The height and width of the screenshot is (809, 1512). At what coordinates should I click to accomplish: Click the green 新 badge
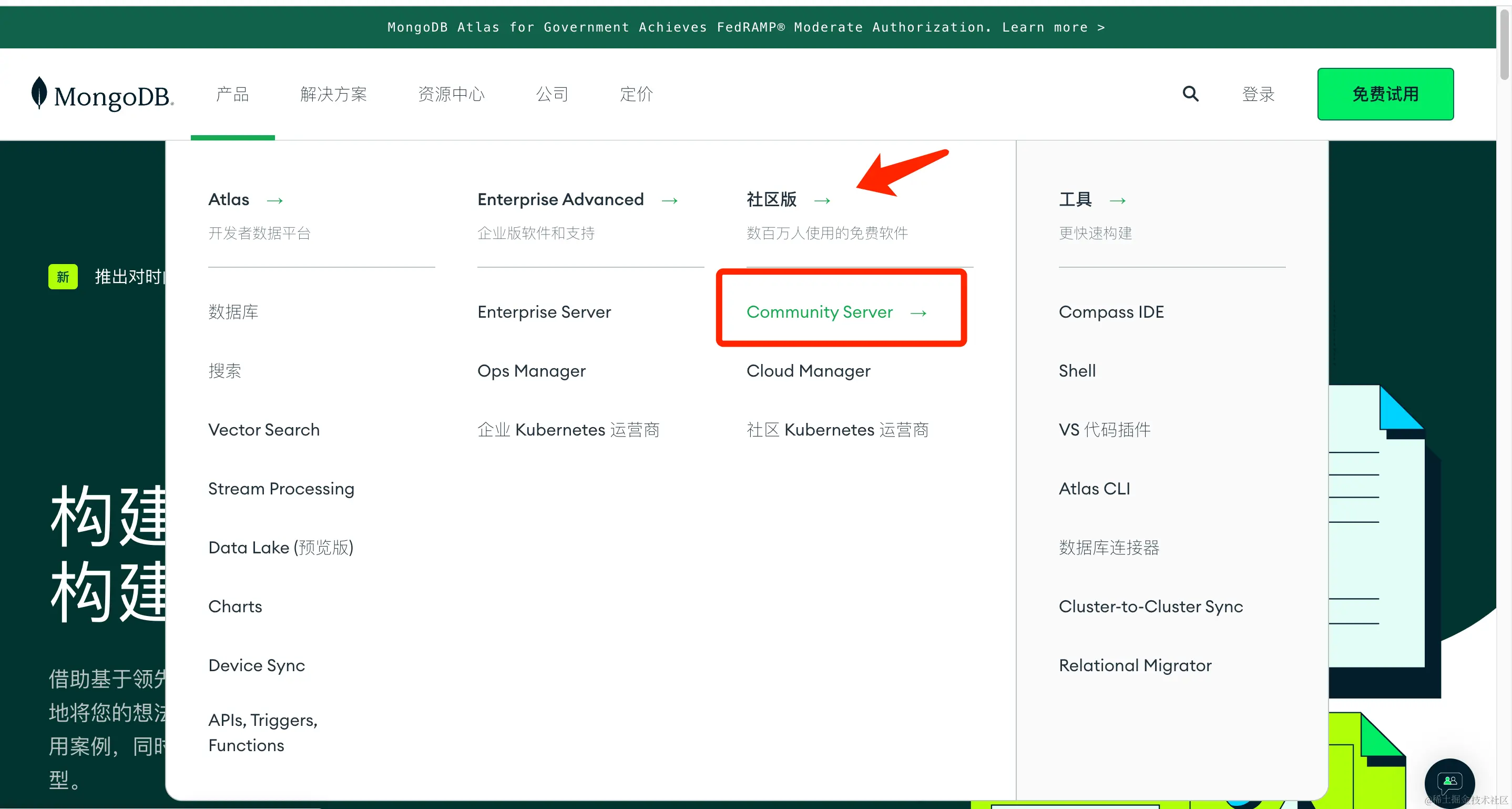pyautogui.click(x=63, y=277)
